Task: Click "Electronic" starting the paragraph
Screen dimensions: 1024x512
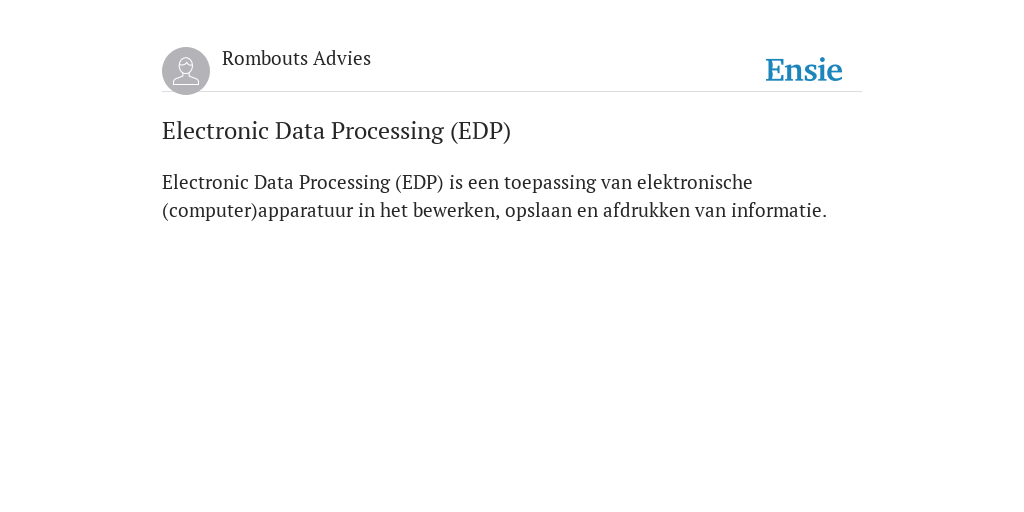Action: [205, 182]
